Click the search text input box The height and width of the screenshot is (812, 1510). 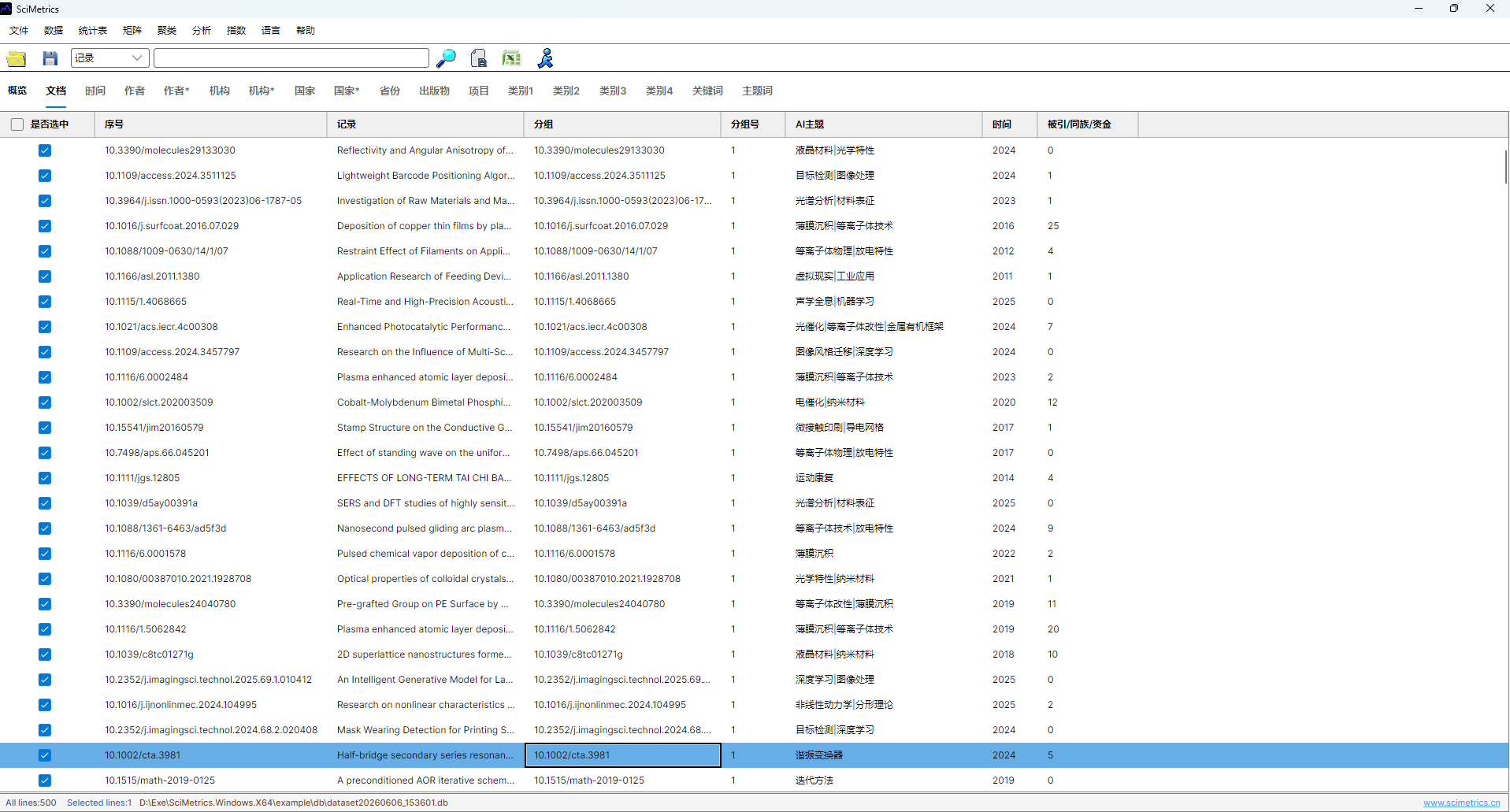tap(291, 58)
